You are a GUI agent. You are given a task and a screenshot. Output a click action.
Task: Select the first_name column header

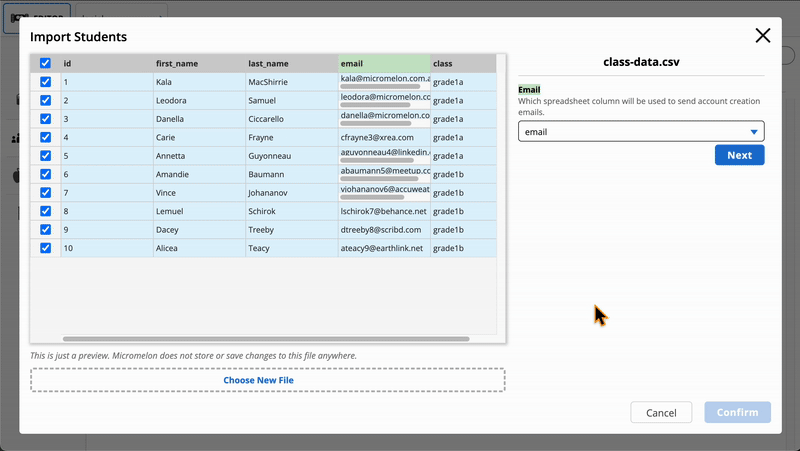[198, 63]
